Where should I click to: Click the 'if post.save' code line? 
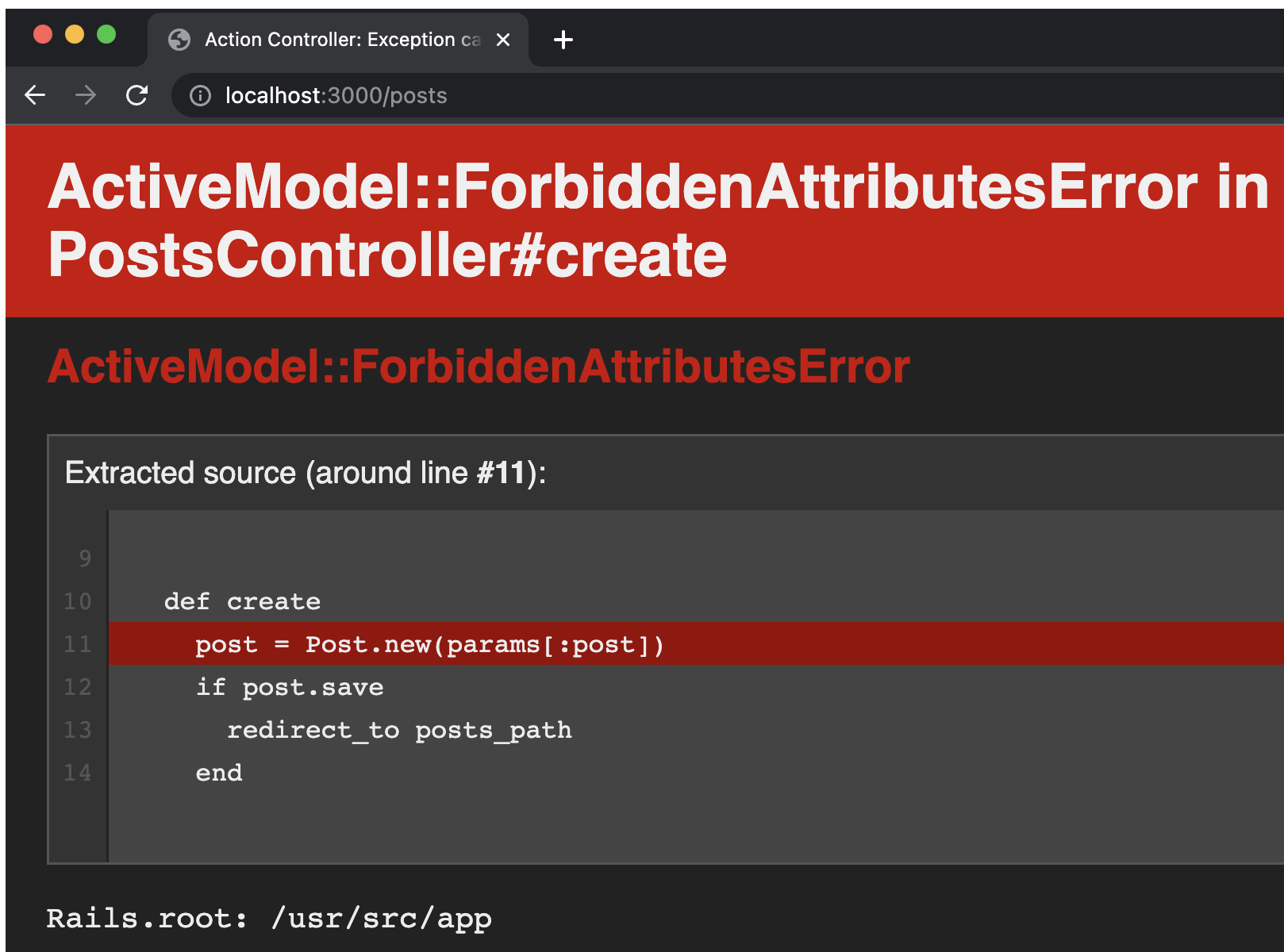point(290,687)
